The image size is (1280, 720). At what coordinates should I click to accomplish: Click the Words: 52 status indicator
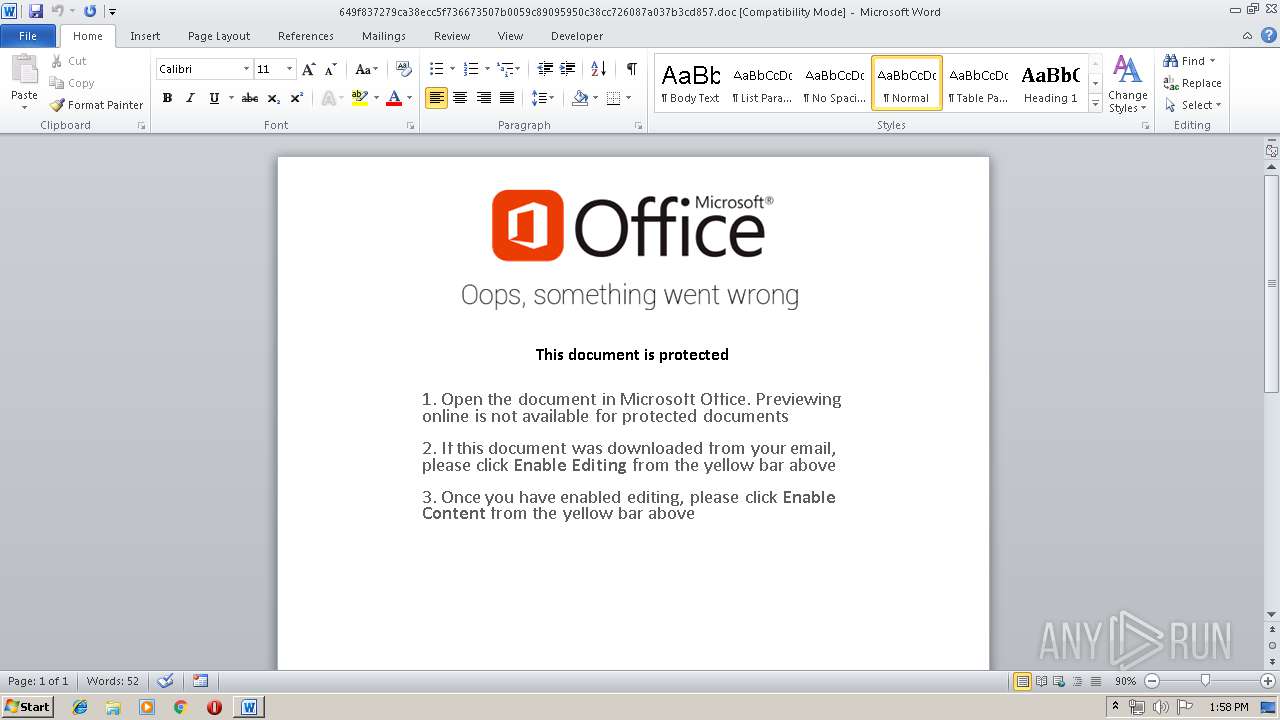click(x=113, y=681)
